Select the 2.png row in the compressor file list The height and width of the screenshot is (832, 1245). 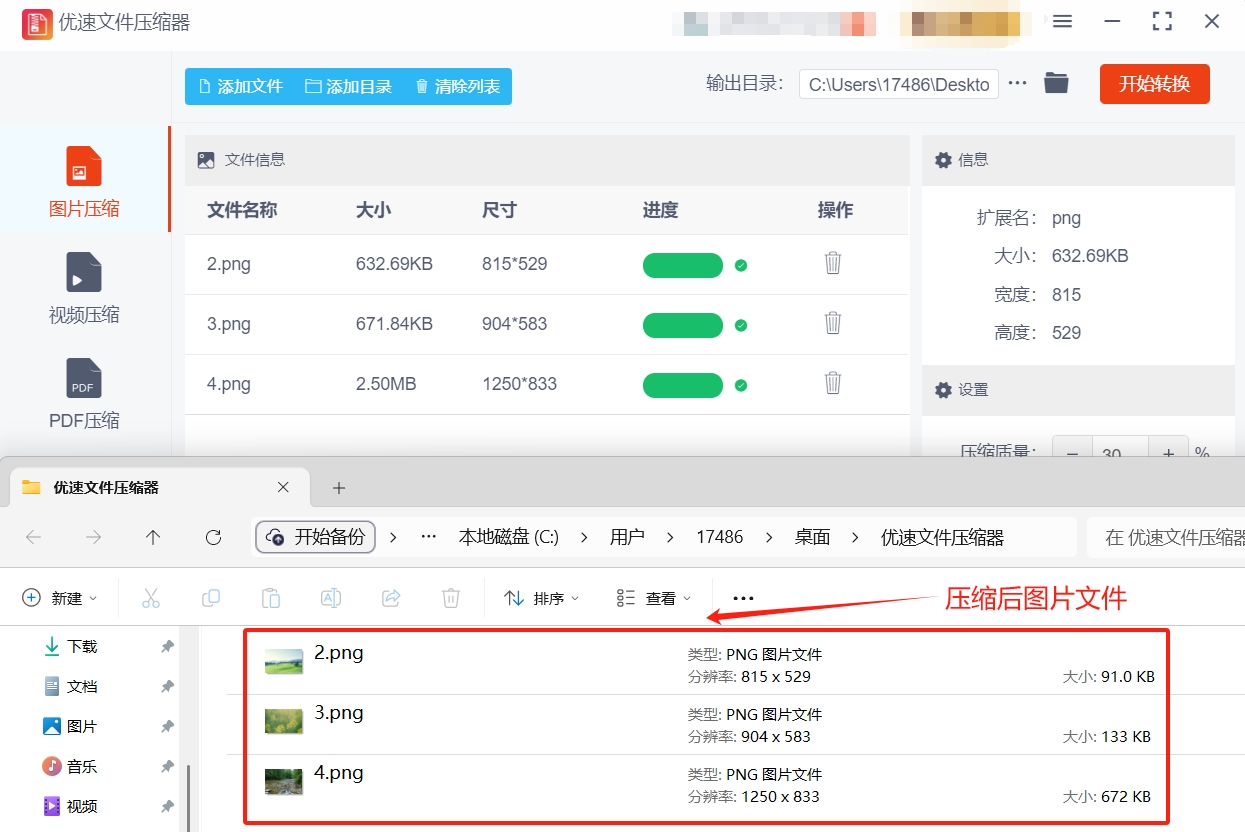(x=546, y=265)
